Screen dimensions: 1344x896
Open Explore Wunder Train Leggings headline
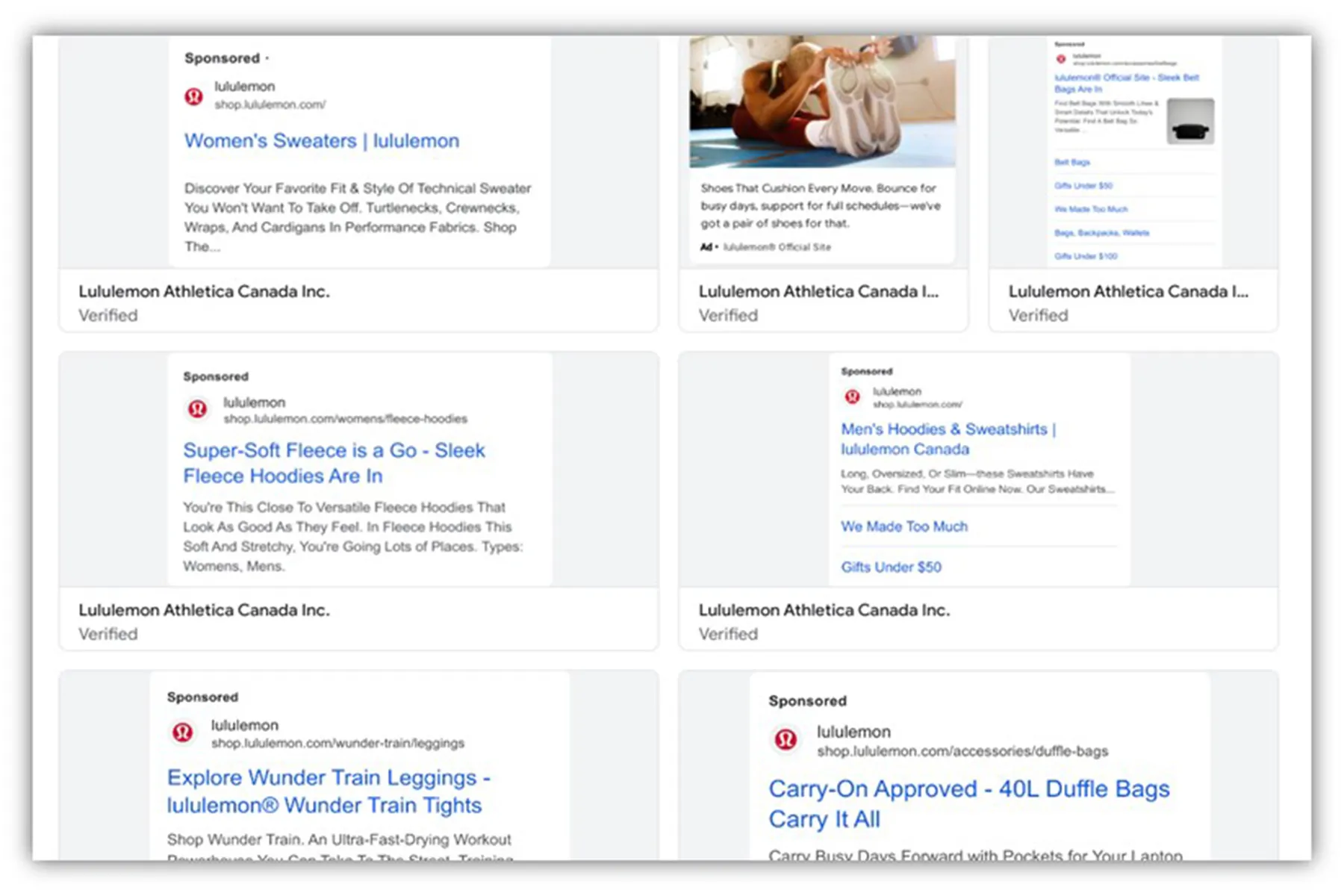tap(329, 791)
